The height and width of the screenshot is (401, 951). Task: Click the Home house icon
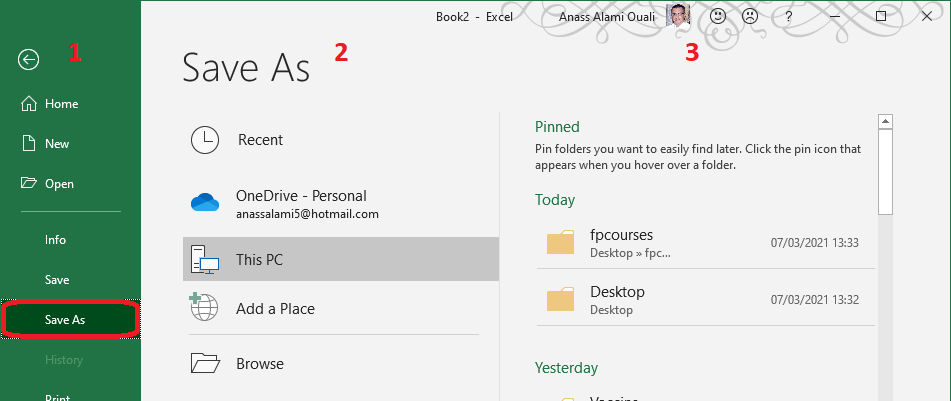click(29, 104)
